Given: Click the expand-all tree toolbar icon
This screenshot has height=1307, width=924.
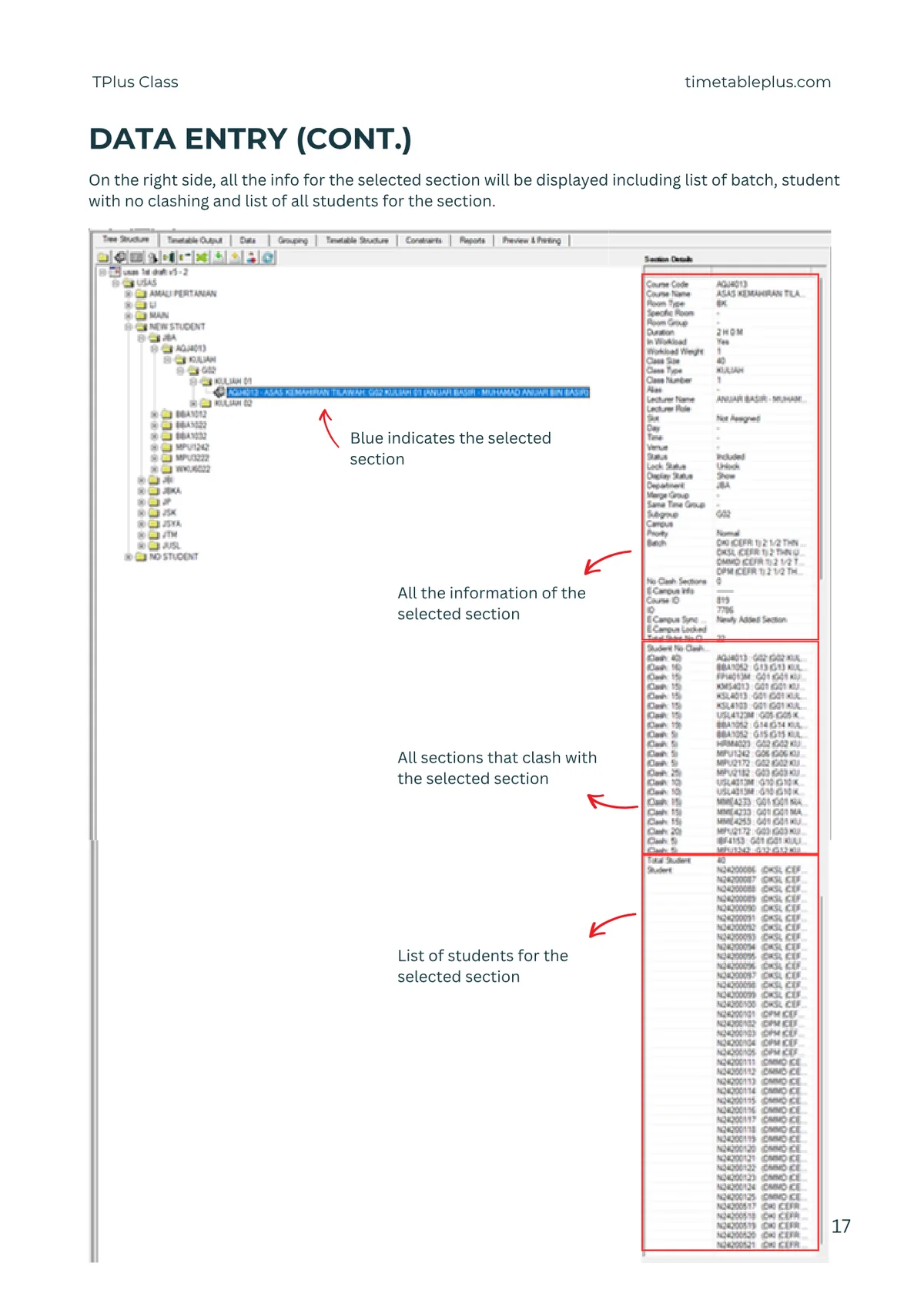Looking at the screenshot, I should (169, 257).
